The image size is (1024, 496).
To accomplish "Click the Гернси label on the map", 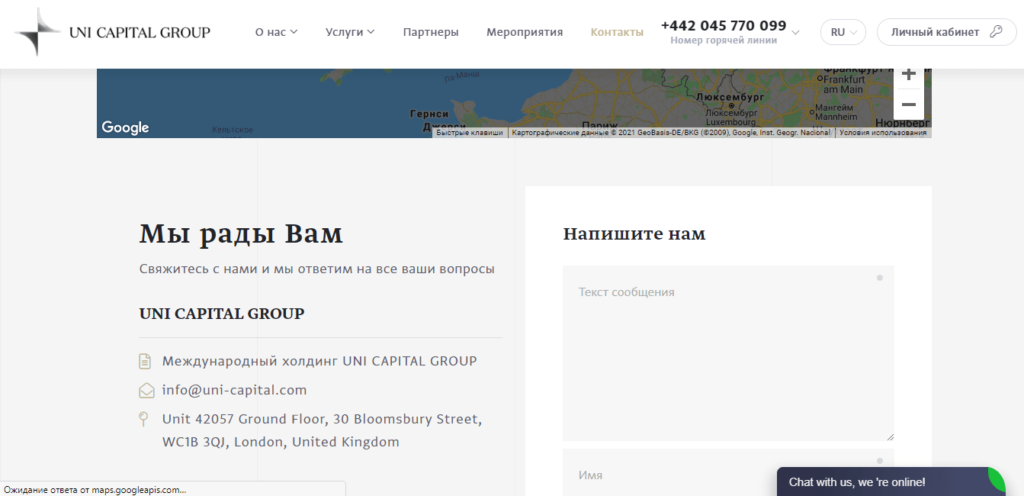I will click(429, 114).
